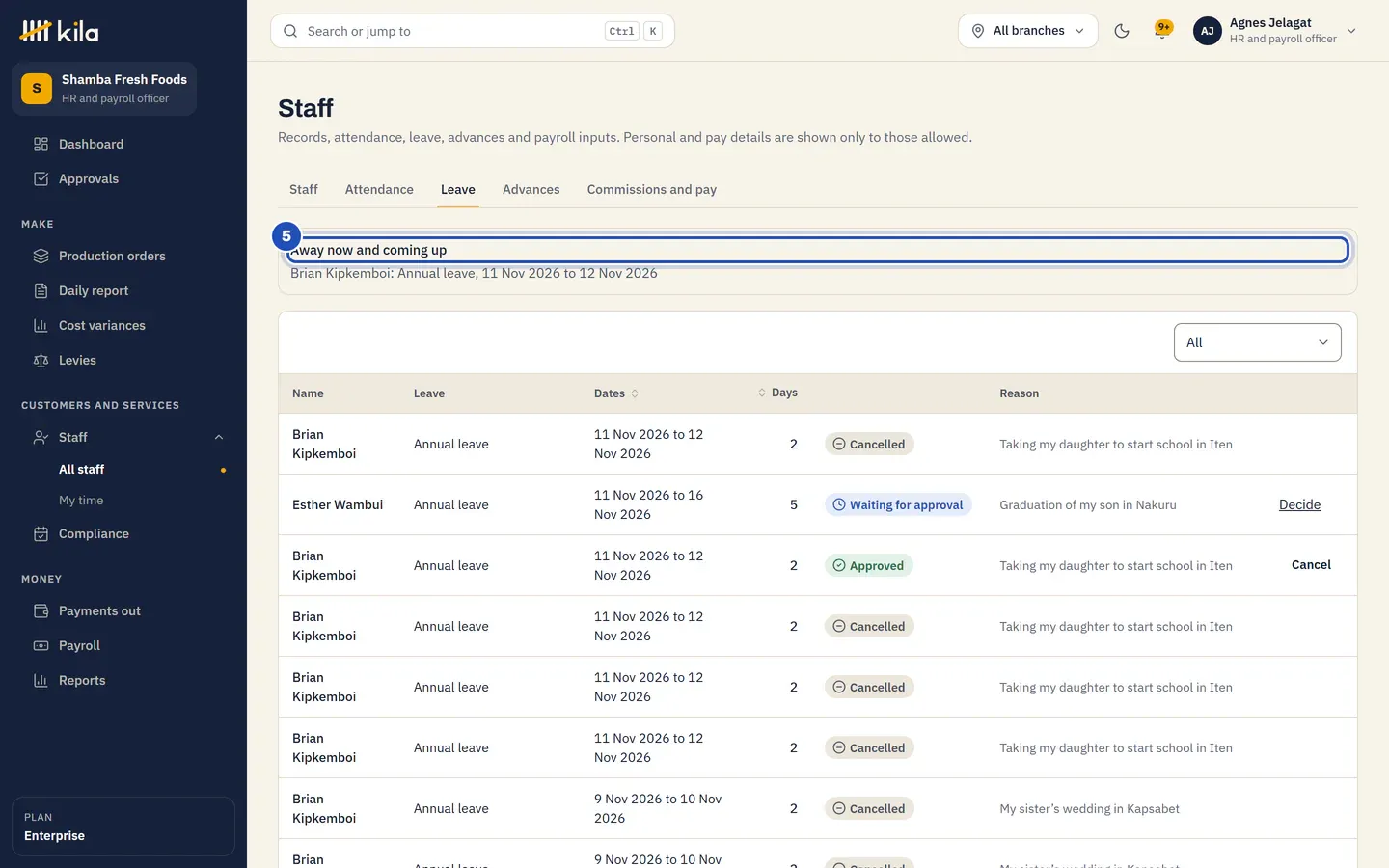Sort the table by Dates column

pyautogui.click(x=616, y=393)
